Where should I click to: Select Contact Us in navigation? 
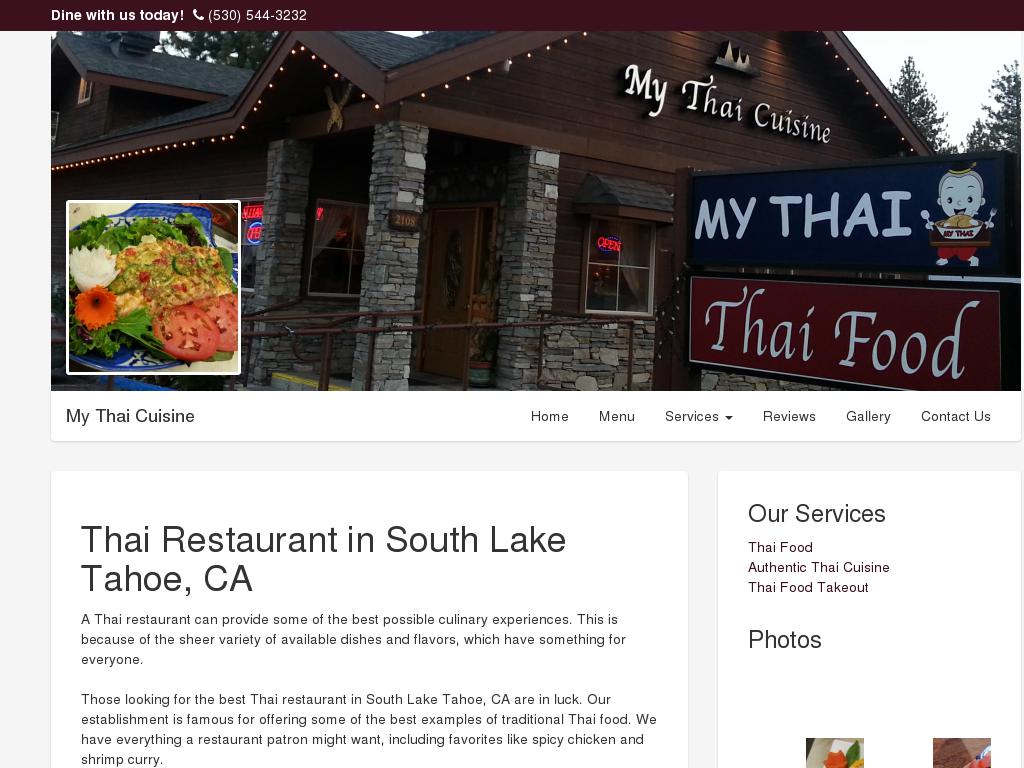[955, 416]
